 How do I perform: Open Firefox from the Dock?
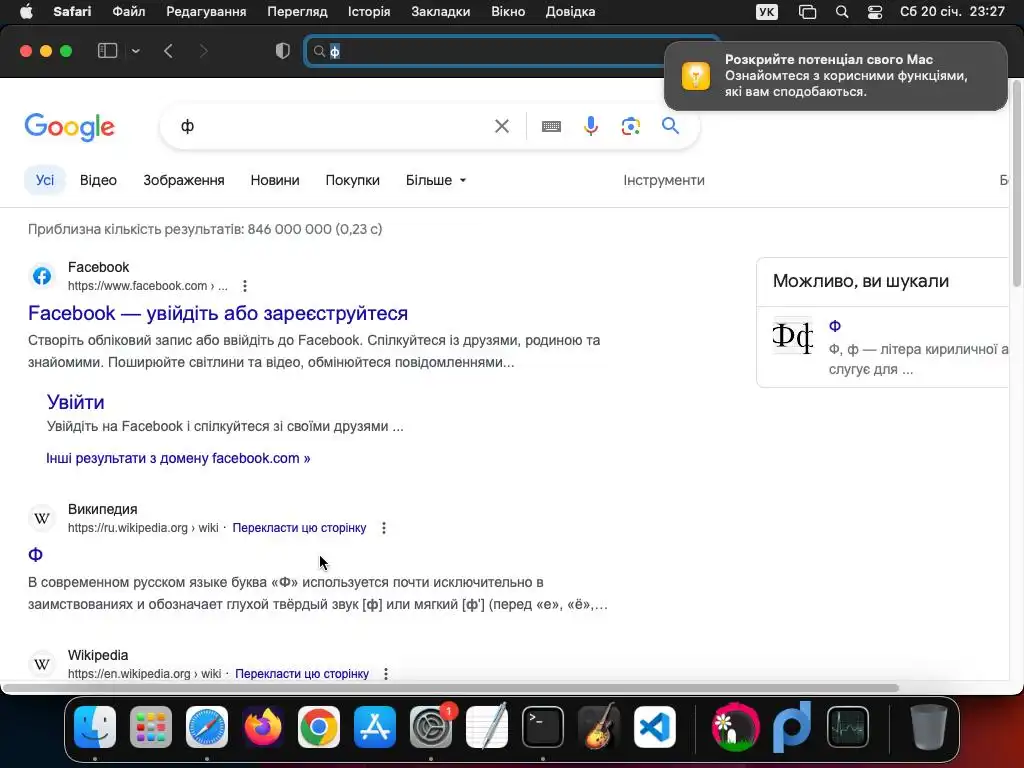tap(263, 727)
